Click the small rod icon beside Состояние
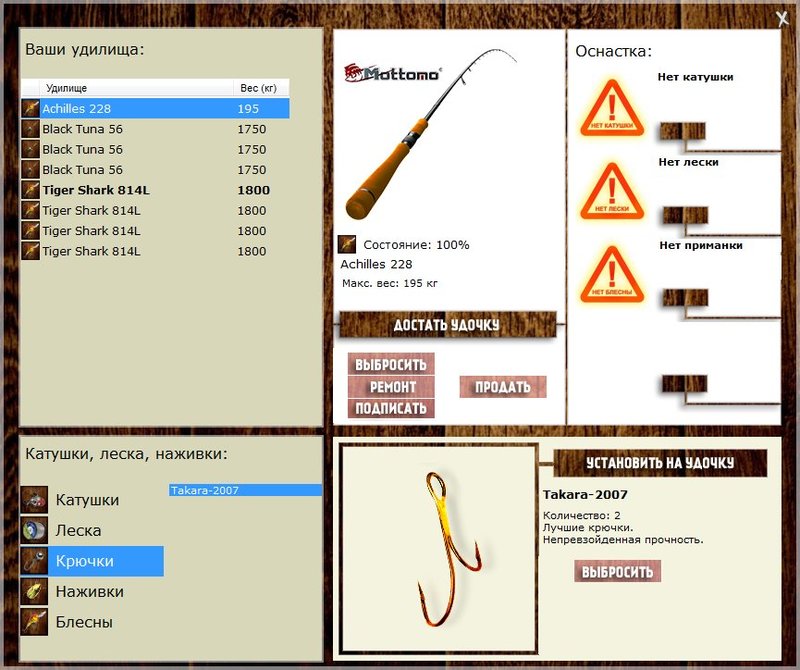800x670 pixels. pyautogui.click(x=347, y=244)
